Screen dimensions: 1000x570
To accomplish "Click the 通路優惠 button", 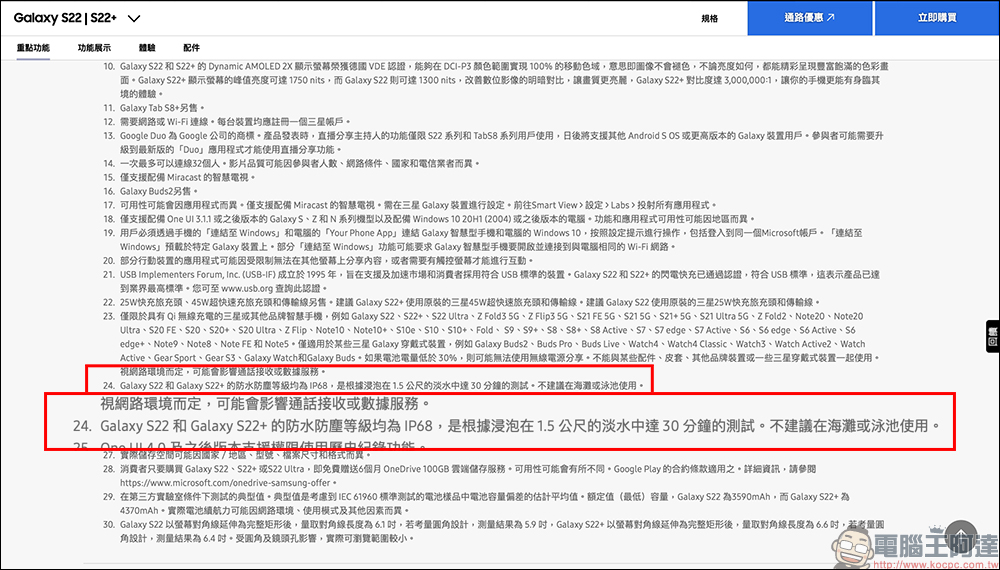I will pos(809,18).
